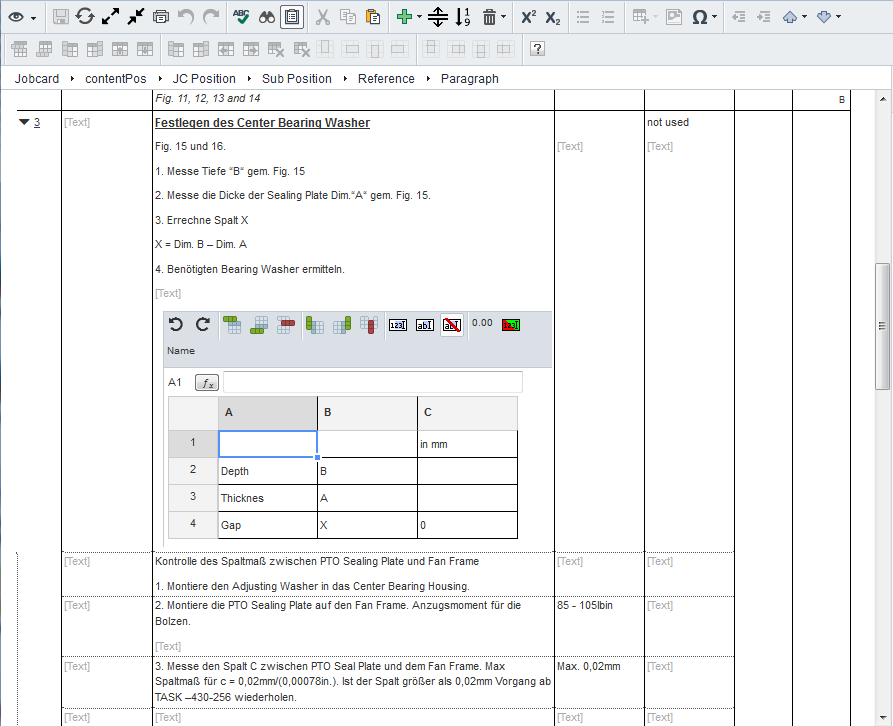Image resolution: width=893 pixels, height=726 pixels.
Task: Insert row below in spreadsheet toolbar
Action: click(259, 325)
